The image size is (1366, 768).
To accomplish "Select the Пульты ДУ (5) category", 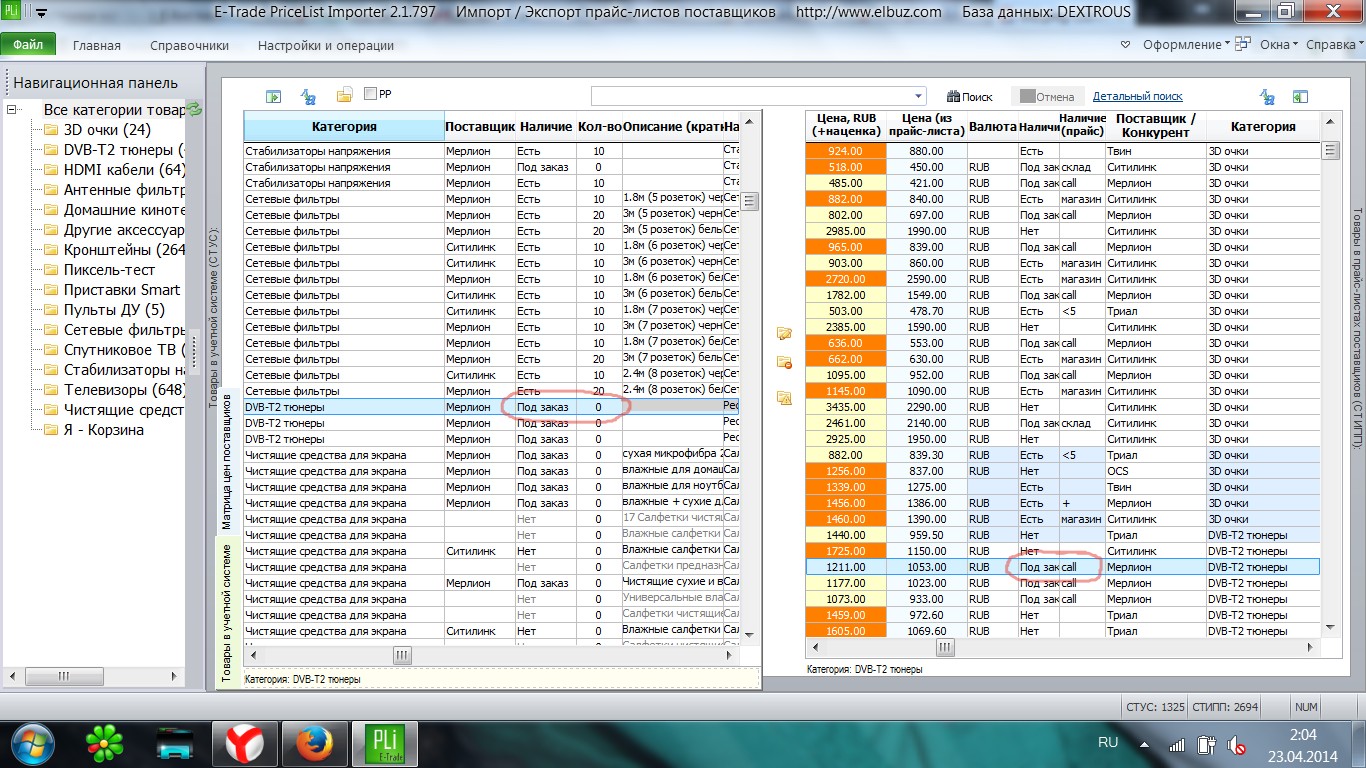I will pyautogui.click(x=114, y=310).
